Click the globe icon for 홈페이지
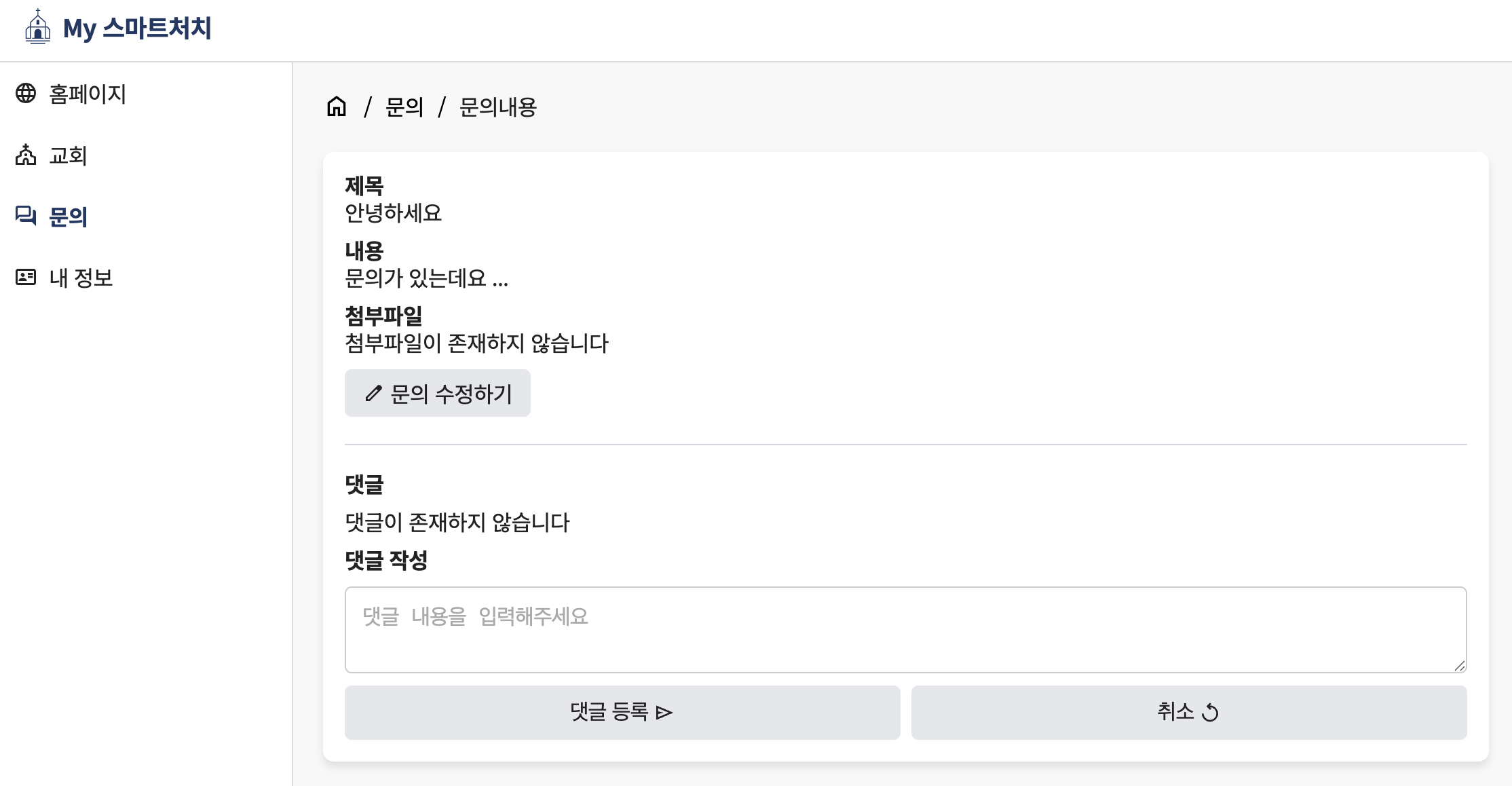Viewport: 1512px width, 786px height. tap(26, 93)
